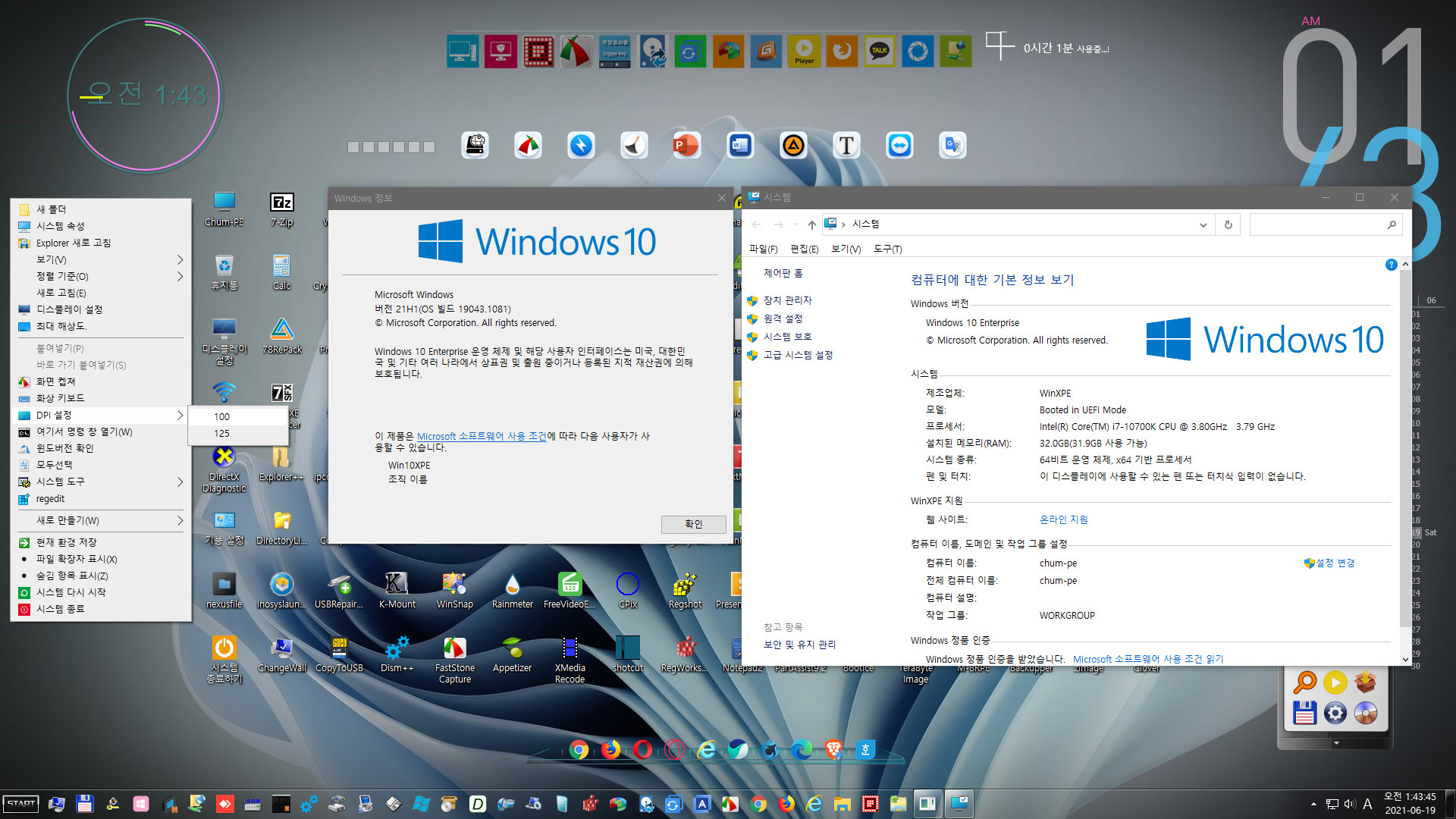1456x819 pixels.
Task: Click the help icon in 시스템 window
Action: pyautogui.click(x=1391, y=265)
